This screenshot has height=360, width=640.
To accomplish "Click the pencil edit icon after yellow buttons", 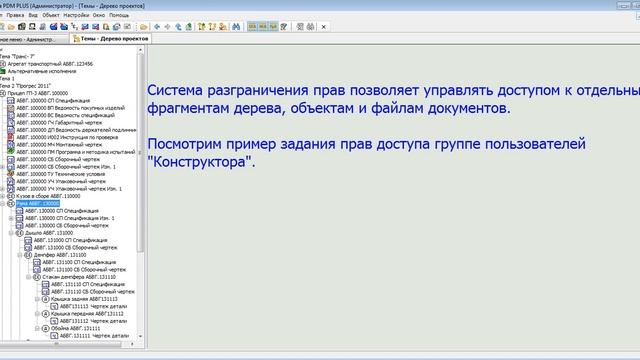I will pos(284,27).
